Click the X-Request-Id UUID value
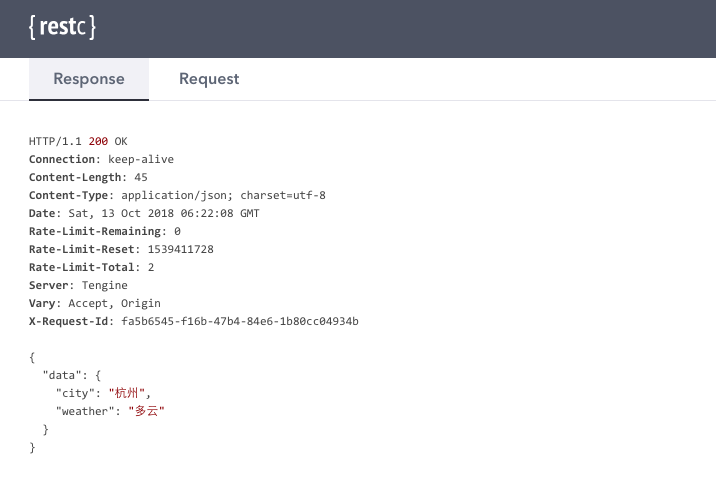 [x=240, y=321]
